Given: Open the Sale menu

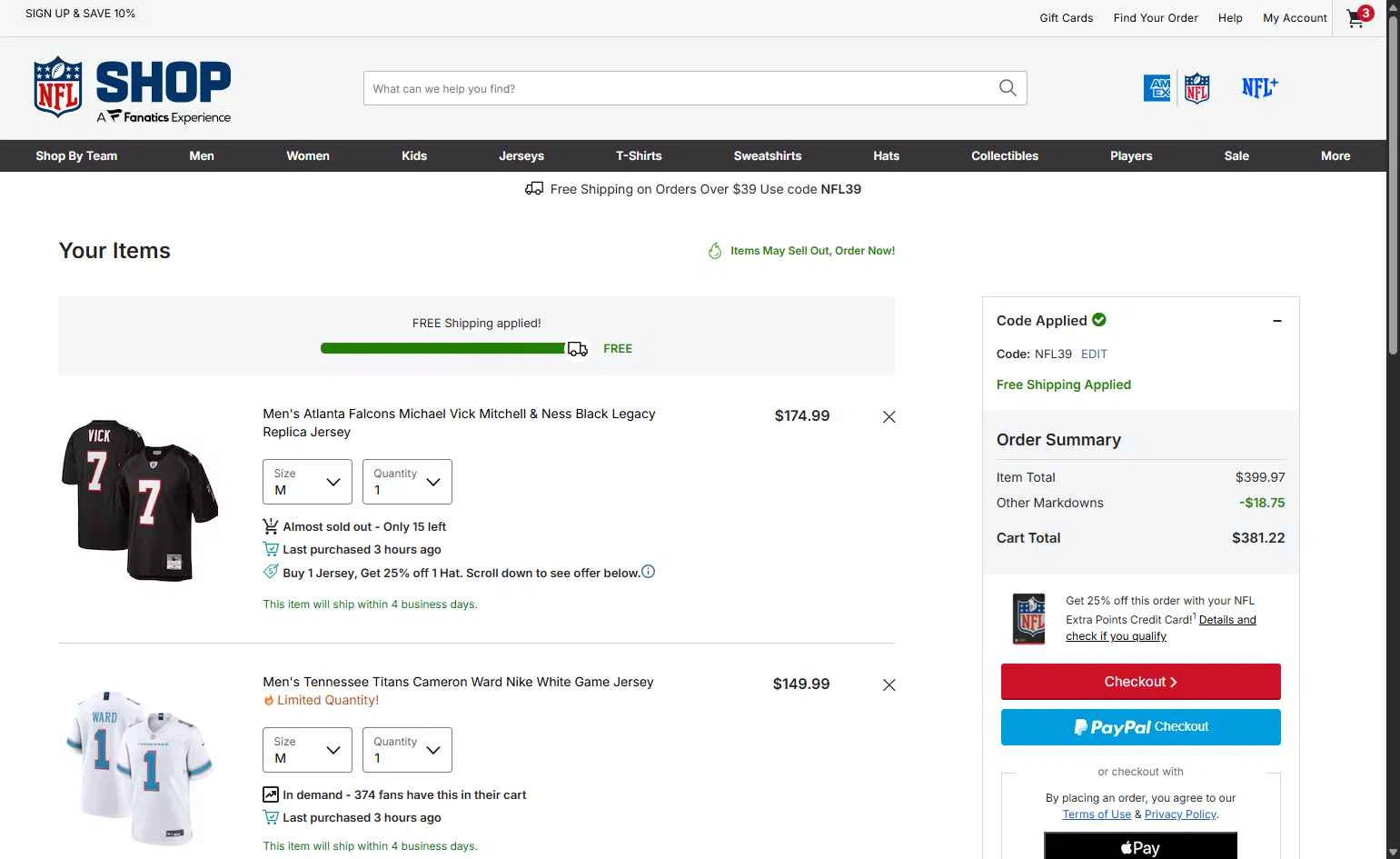Looking at the screenshot, I should (x=1236, y=155).
